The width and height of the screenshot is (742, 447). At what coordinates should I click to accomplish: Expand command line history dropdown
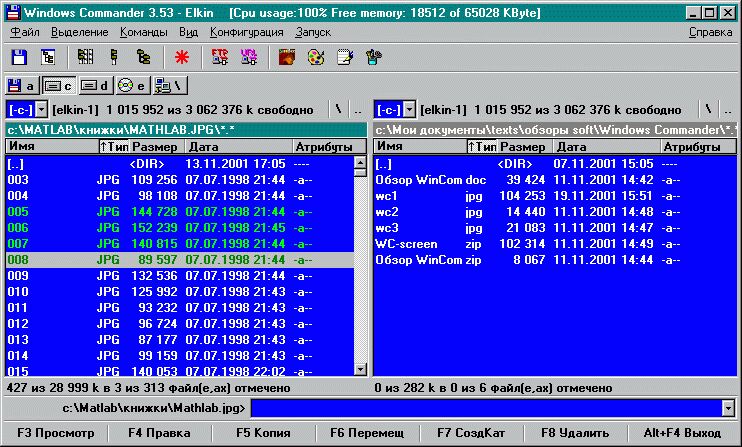tap(726, 408)
